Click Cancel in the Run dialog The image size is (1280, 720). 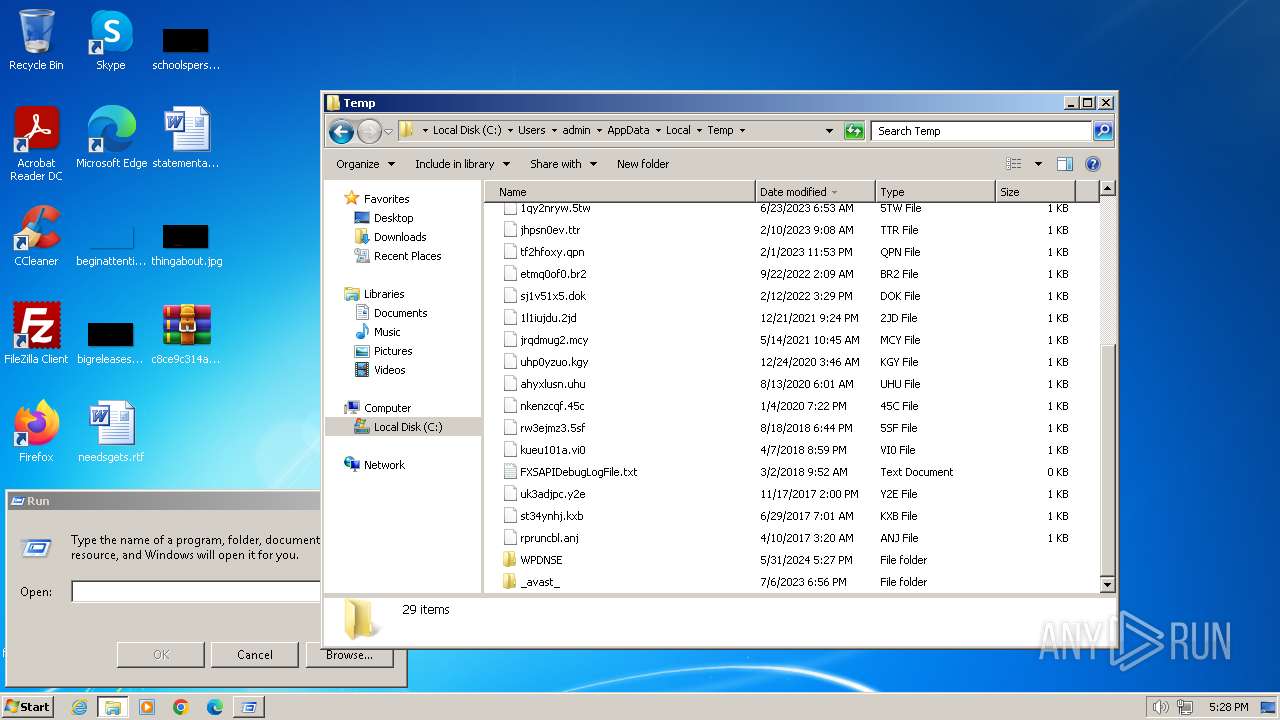click(x=255, y=655)
